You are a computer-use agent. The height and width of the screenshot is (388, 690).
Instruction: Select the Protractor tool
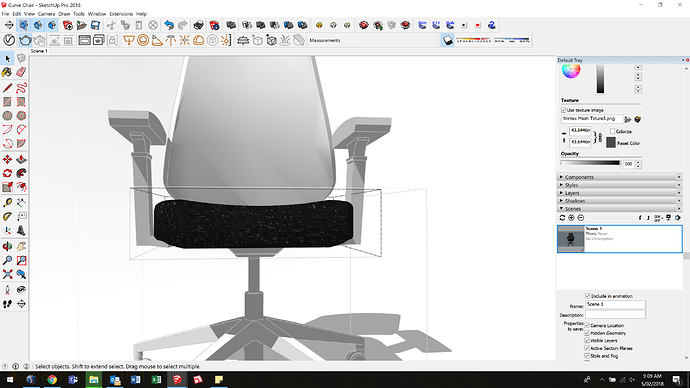click(x=7, y=216)
